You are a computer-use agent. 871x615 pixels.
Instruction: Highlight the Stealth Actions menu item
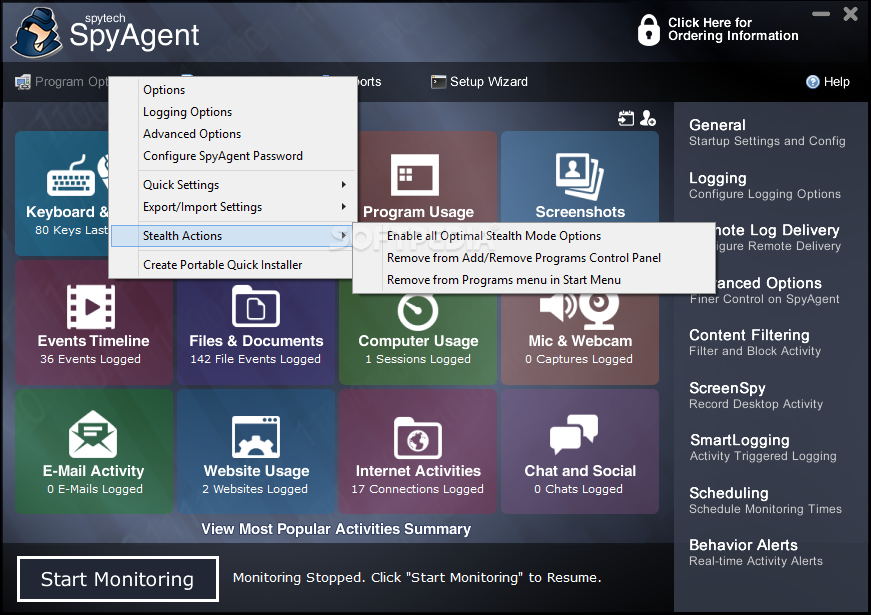pos(233,236)
